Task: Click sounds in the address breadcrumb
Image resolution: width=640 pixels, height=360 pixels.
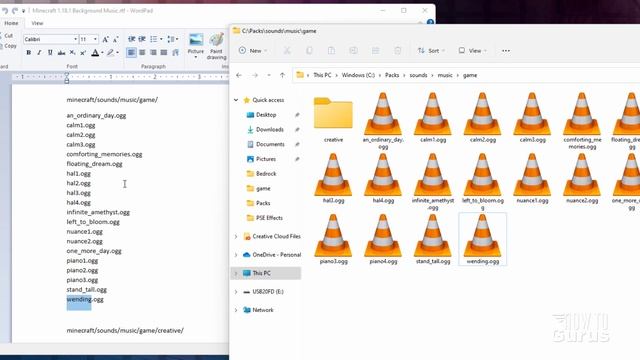Action: point(418,75)
